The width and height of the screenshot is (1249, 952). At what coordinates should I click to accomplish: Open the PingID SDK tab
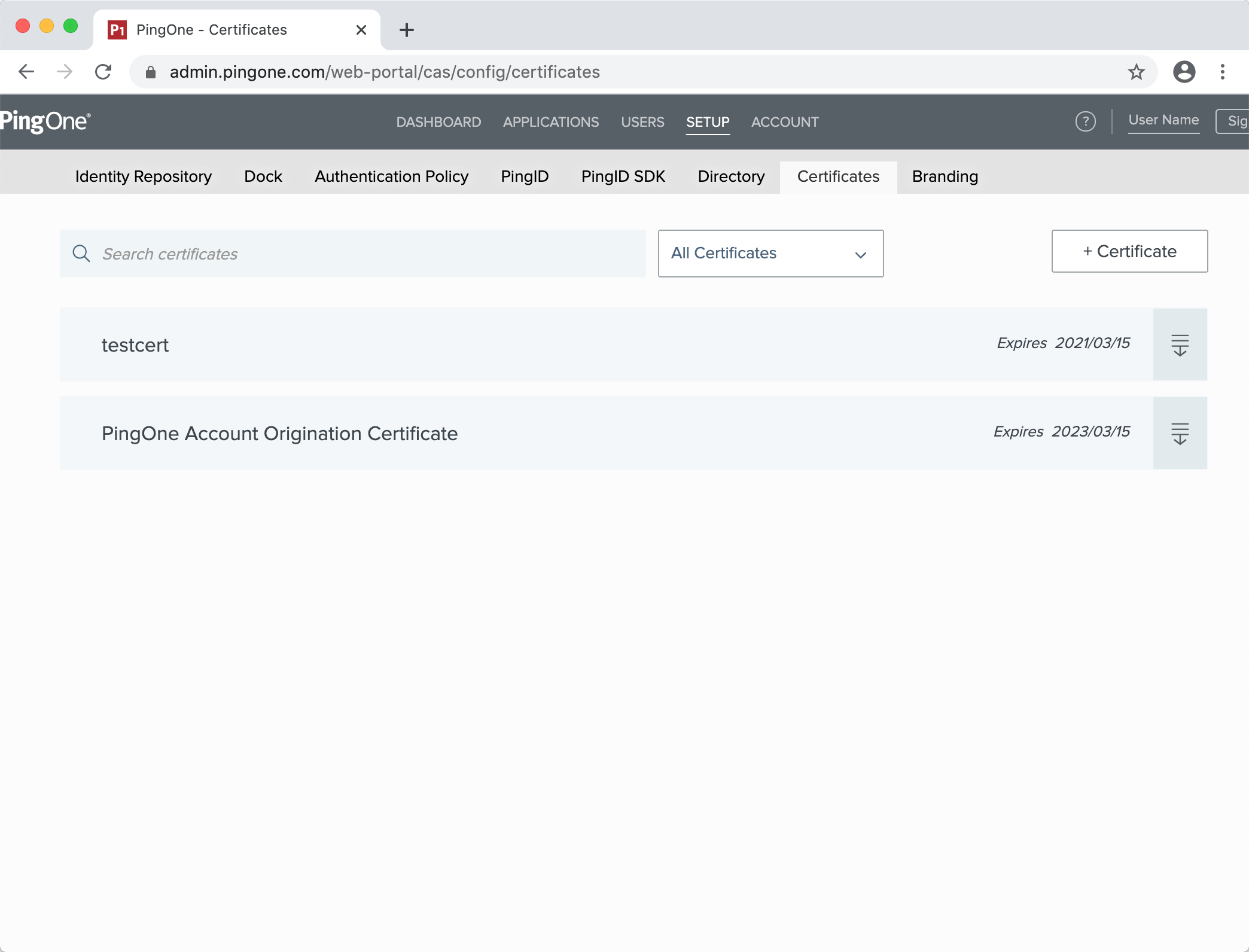(623, 177)
